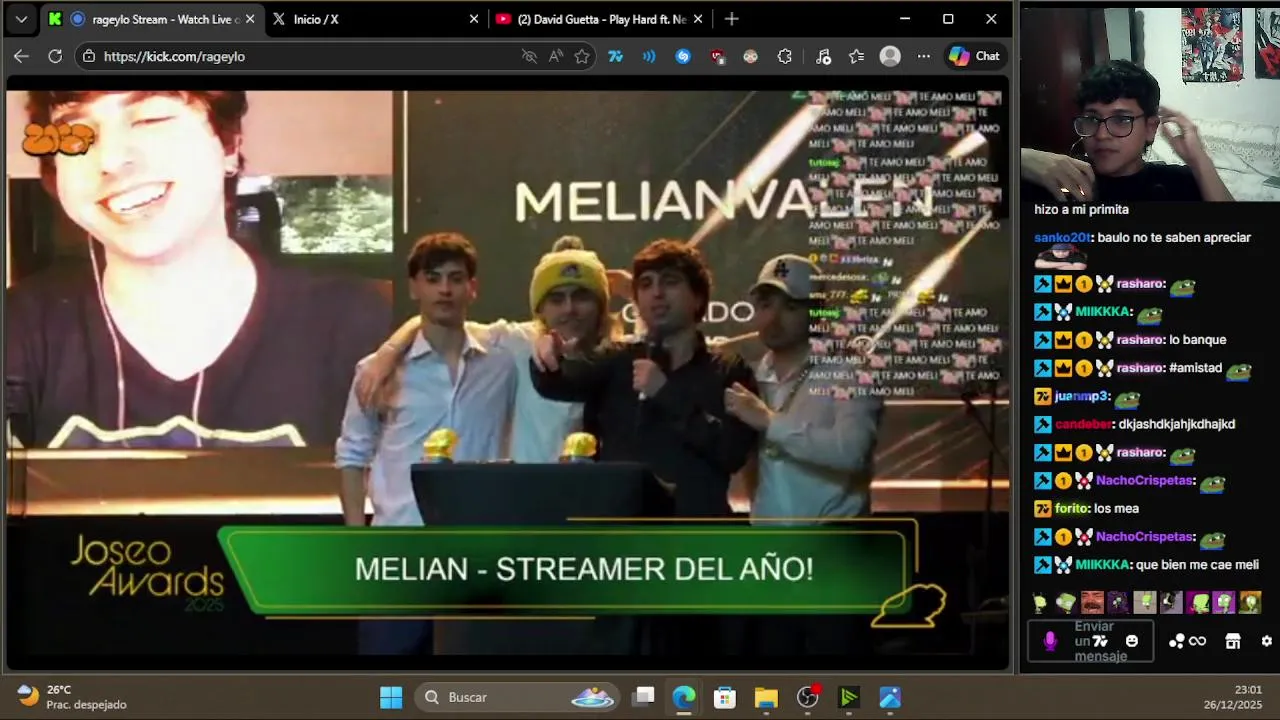Close the Inicio / X tab
Image resolution: width=1280 pixels, height=720 pixels.
(x=474, y=19)
